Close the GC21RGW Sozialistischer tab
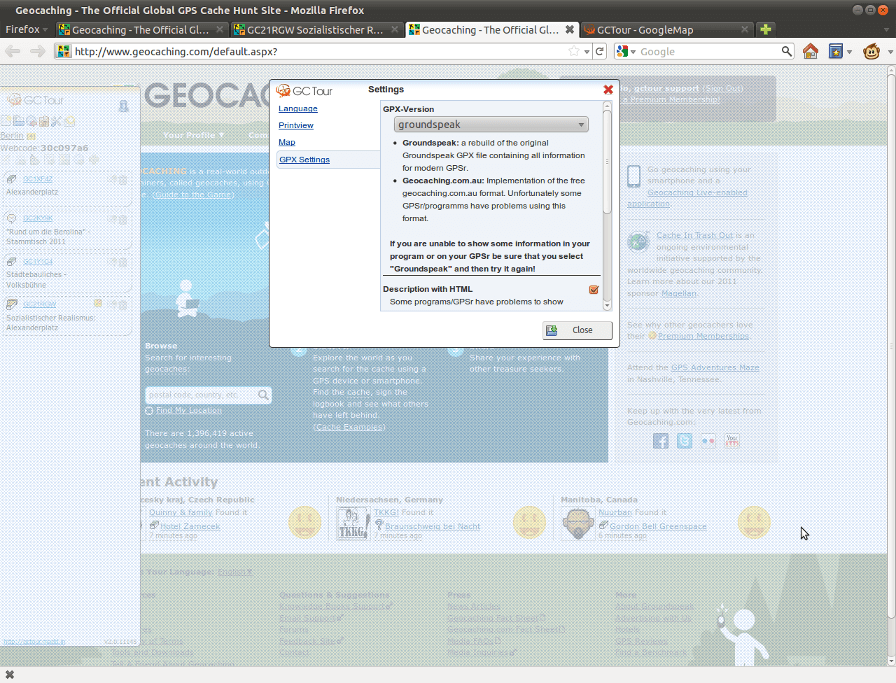Screen dimensions: 896x683 click(394, 30)
